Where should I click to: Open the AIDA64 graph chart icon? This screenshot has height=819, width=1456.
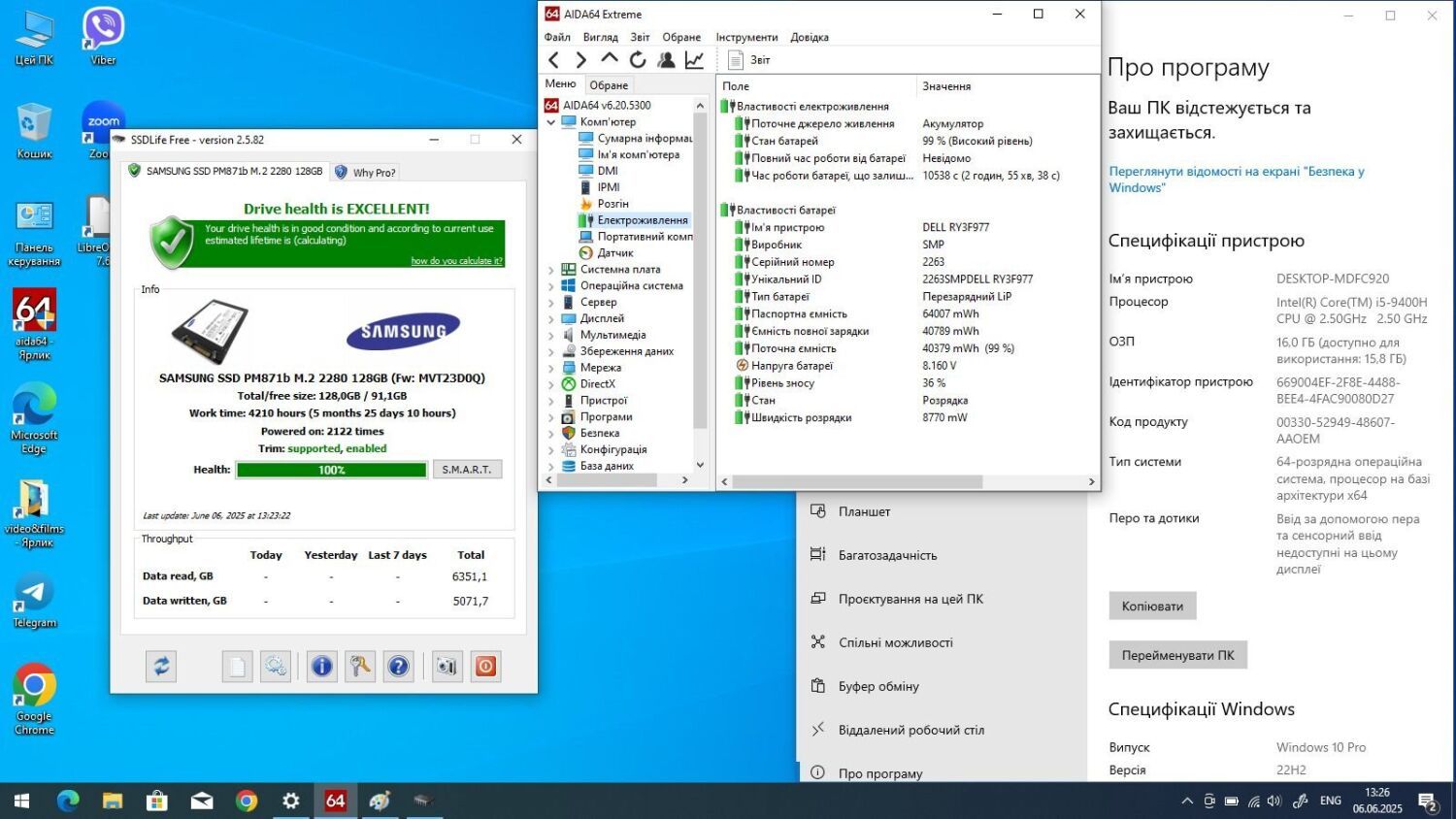point(694,60)
